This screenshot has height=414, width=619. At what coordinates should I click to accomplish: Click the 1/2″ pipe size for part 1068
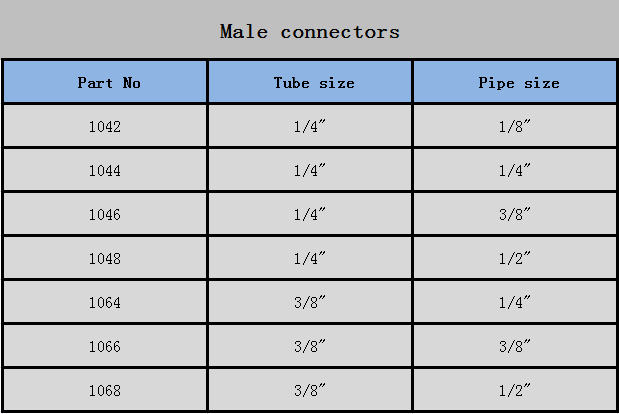pos(514,391)
